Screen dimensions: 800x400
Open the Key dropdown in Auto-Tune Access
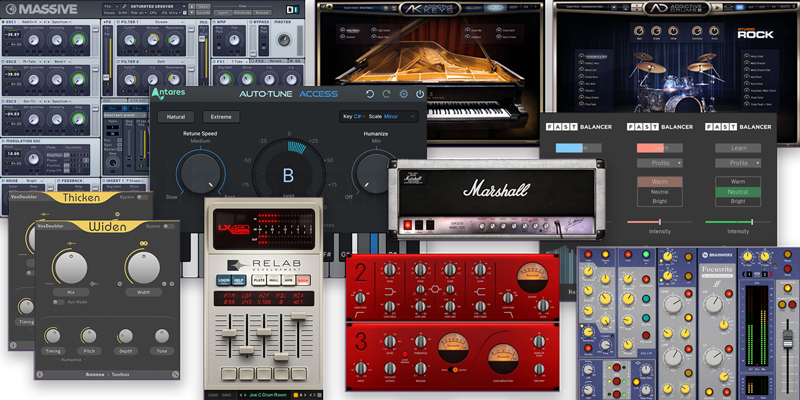(x=355, y=116)
